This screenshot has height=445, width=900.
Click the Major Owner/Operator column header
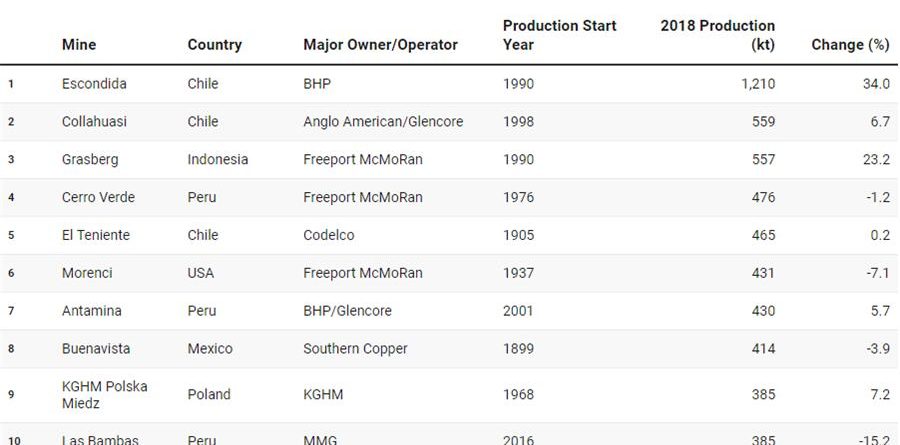pyautogui.click(x=380, y=45)
